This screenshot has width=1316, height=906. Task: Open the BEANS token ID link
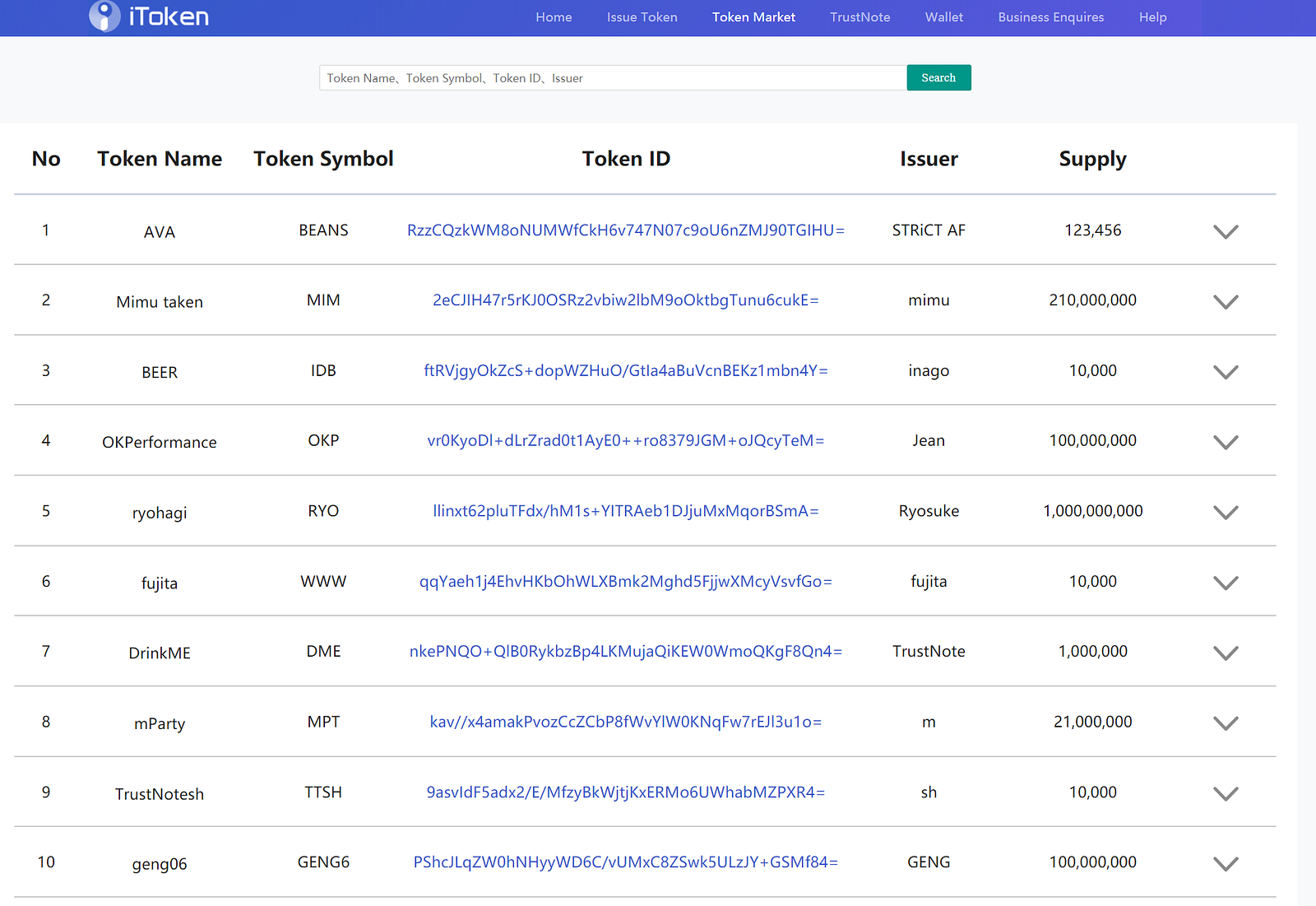[x=625, y=230]
